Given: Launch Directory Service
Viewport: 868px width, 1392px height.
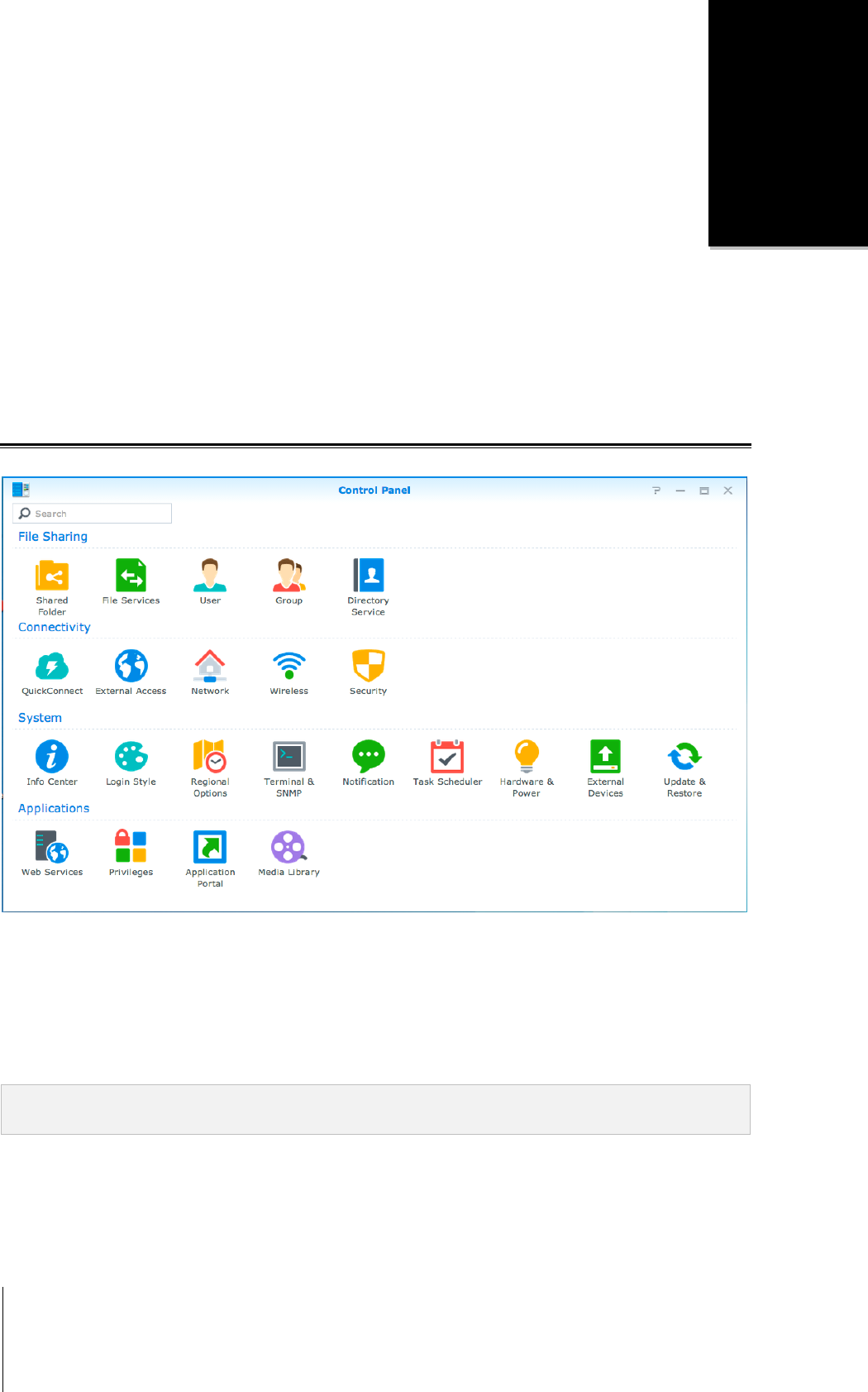Looking at the screenshot, I should tap(368, 576).
